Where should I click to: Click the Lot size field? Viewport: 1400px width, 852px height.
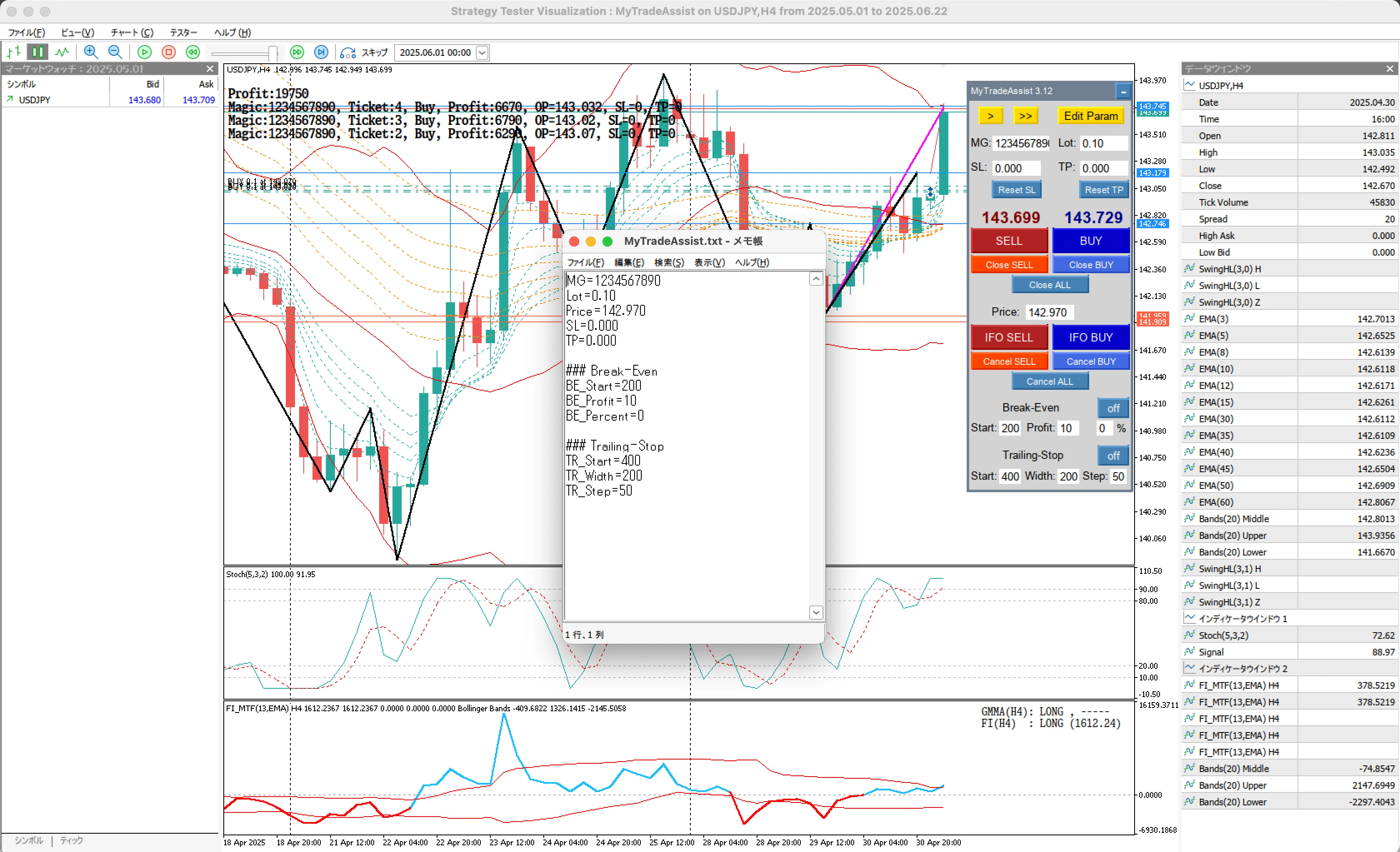(1103, 143)
